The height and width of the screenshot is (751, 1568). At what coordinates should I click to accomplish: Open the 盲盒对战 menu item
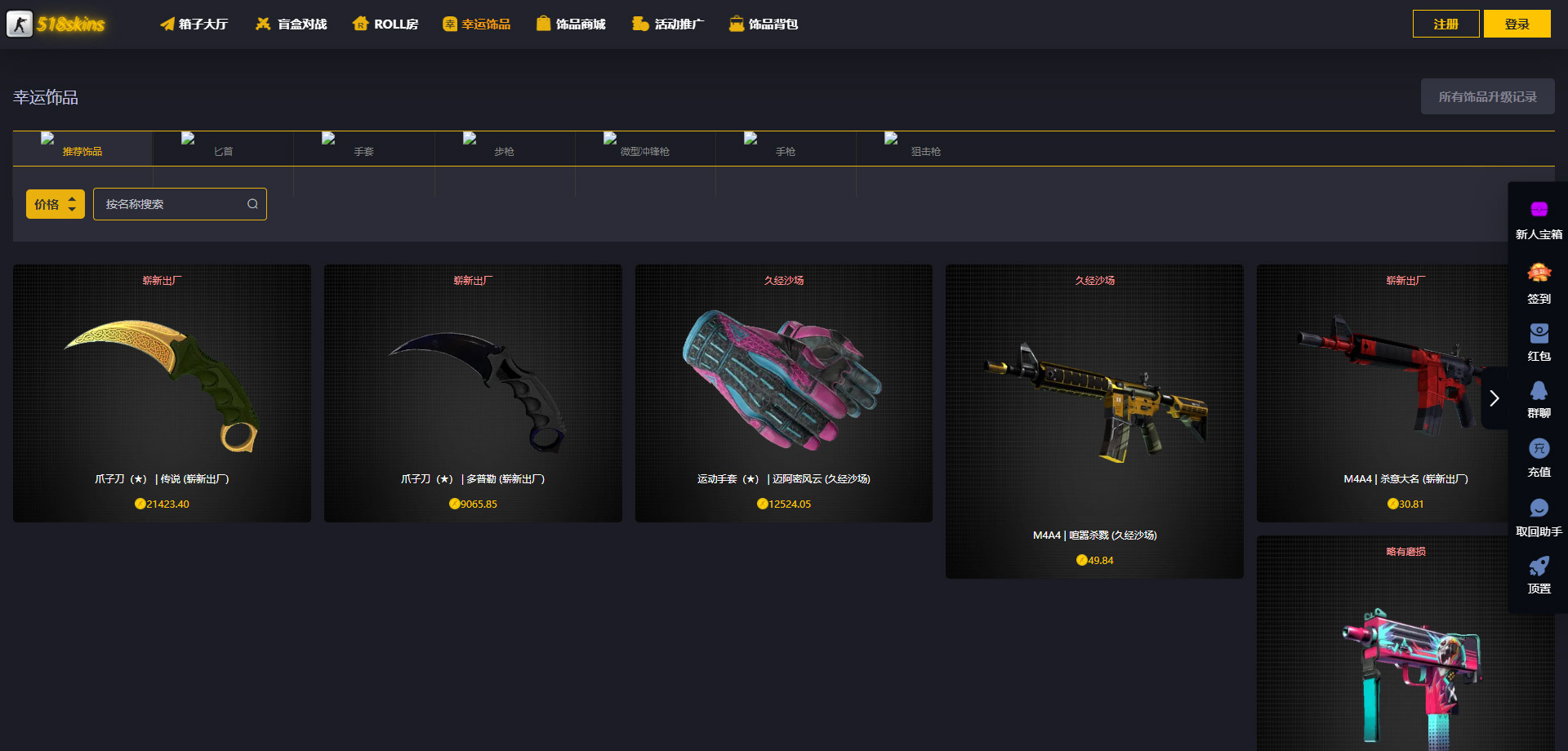pos(291,24)
